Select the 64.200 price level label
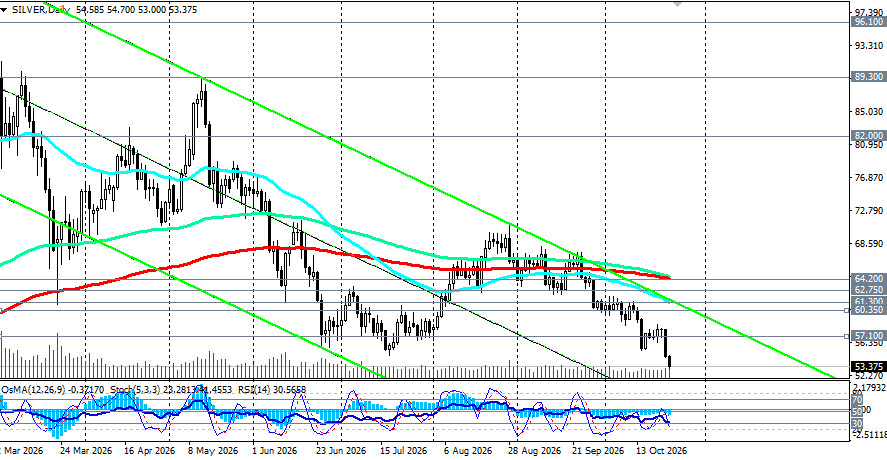The height and width of the screenshot is (460, 887). click(x=868, y=279)
